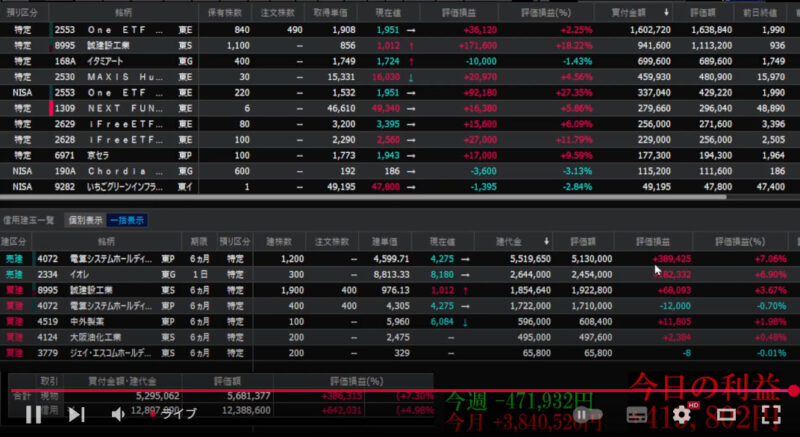Click the 信用建玉一覧 panel title
The width and height of the screenshot is (800, 437).
[29, 220]
